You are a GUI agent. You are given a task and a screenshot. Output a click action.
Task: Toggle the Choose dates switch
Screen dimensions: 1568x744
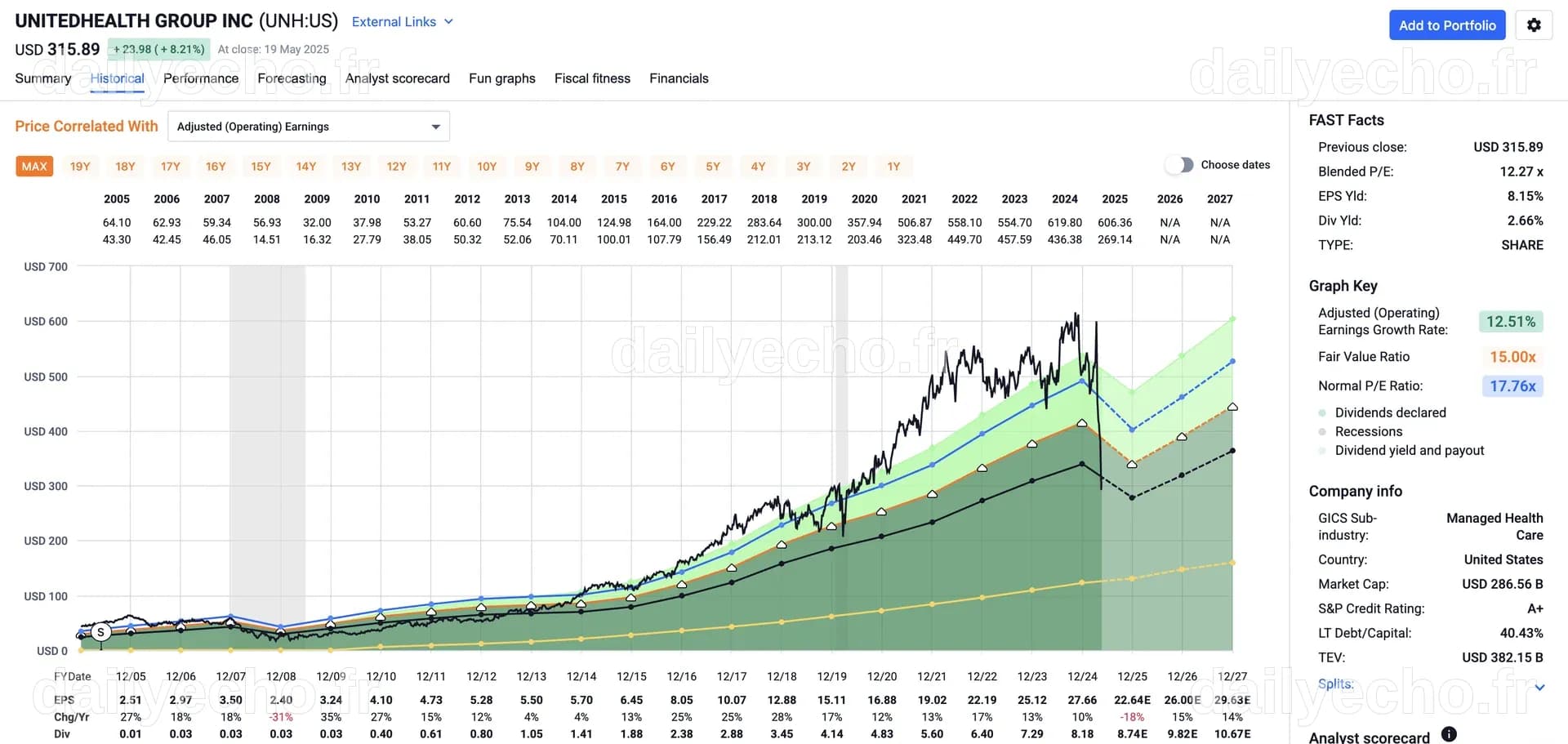[x=1179, y=165]
